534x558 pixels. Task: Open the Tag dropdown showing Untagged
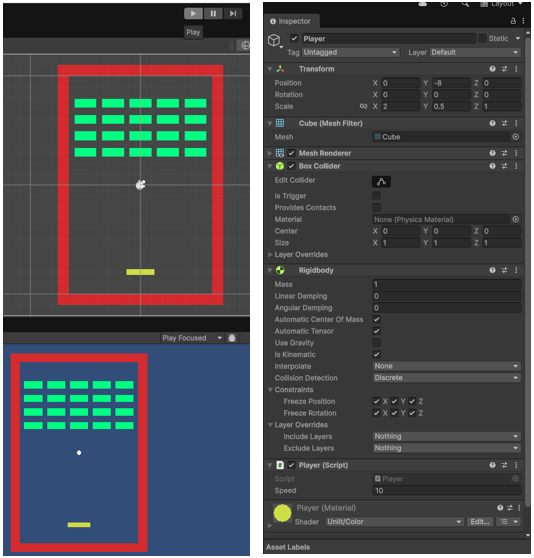point(350,52)
